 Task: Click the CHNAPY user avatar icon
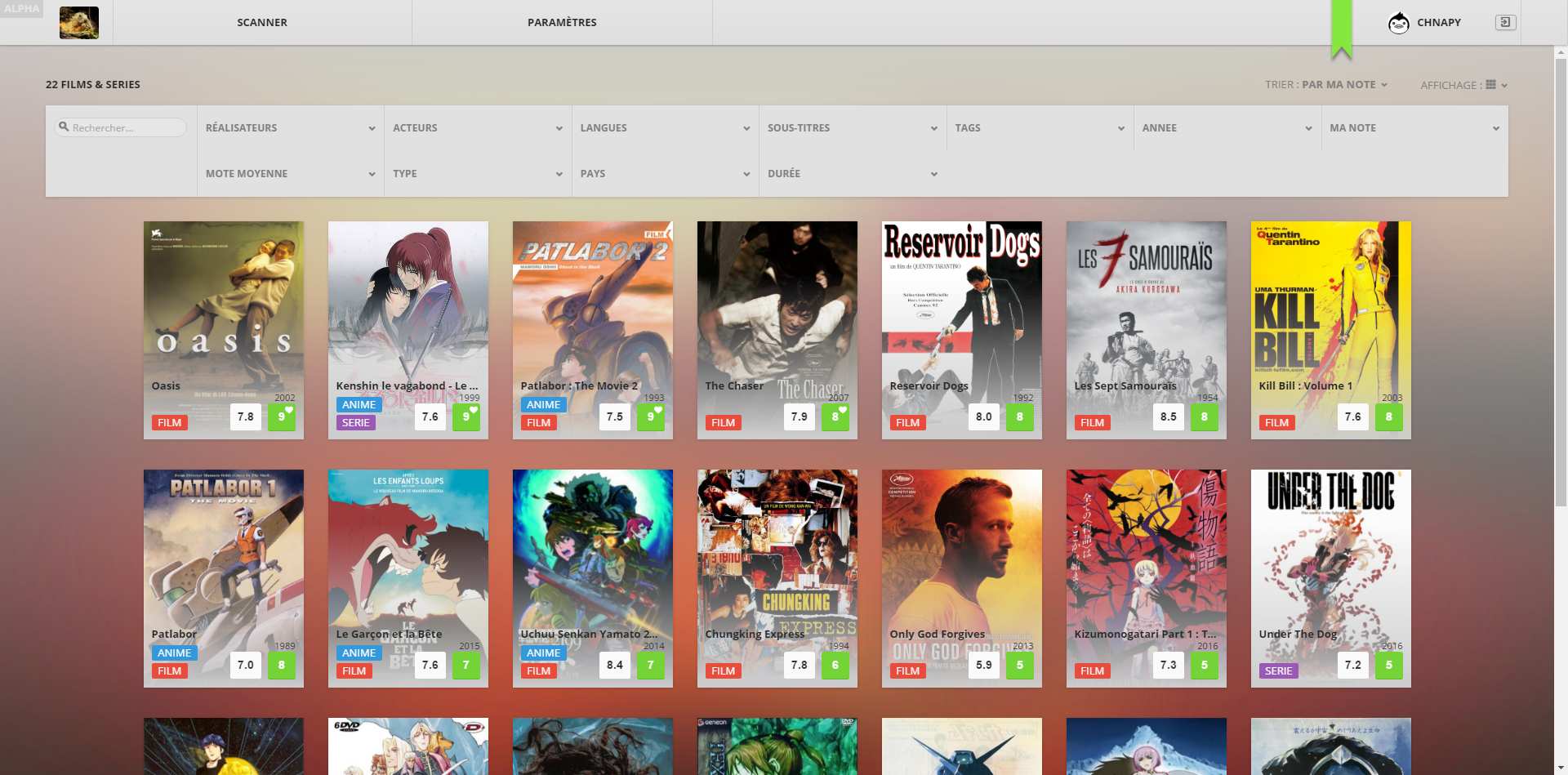pos(1398,23)
